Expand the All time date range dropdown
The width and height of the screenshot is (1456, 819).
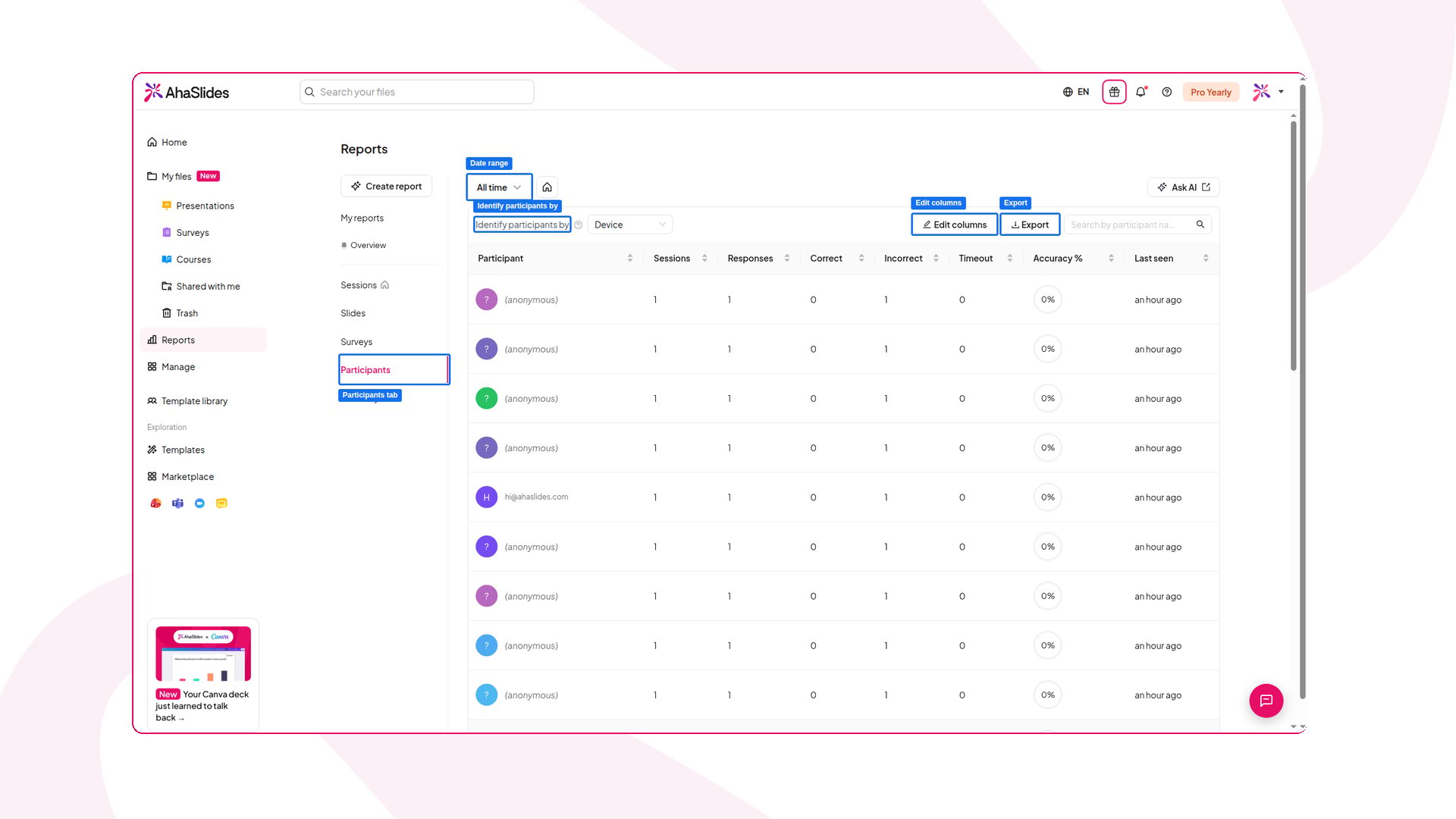(x=499, y=187)
